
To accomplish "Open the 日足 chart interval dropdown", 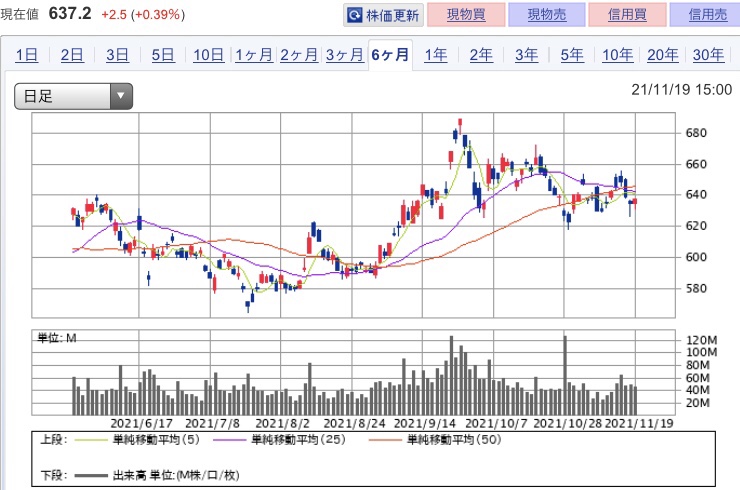I will [x=73, y=97].
